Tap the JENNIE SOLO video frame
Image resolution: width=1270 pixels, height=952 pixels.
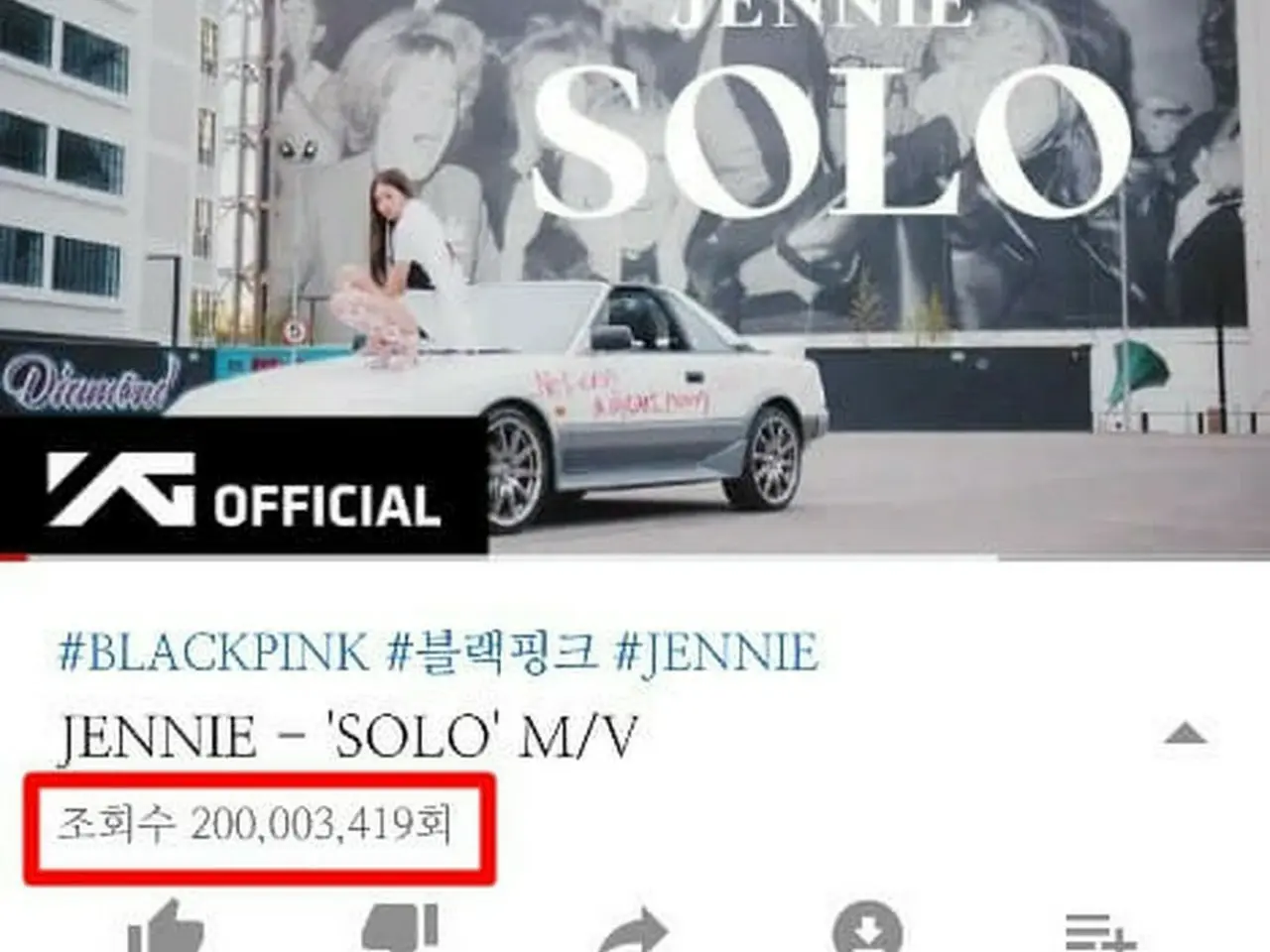point(635,278)
